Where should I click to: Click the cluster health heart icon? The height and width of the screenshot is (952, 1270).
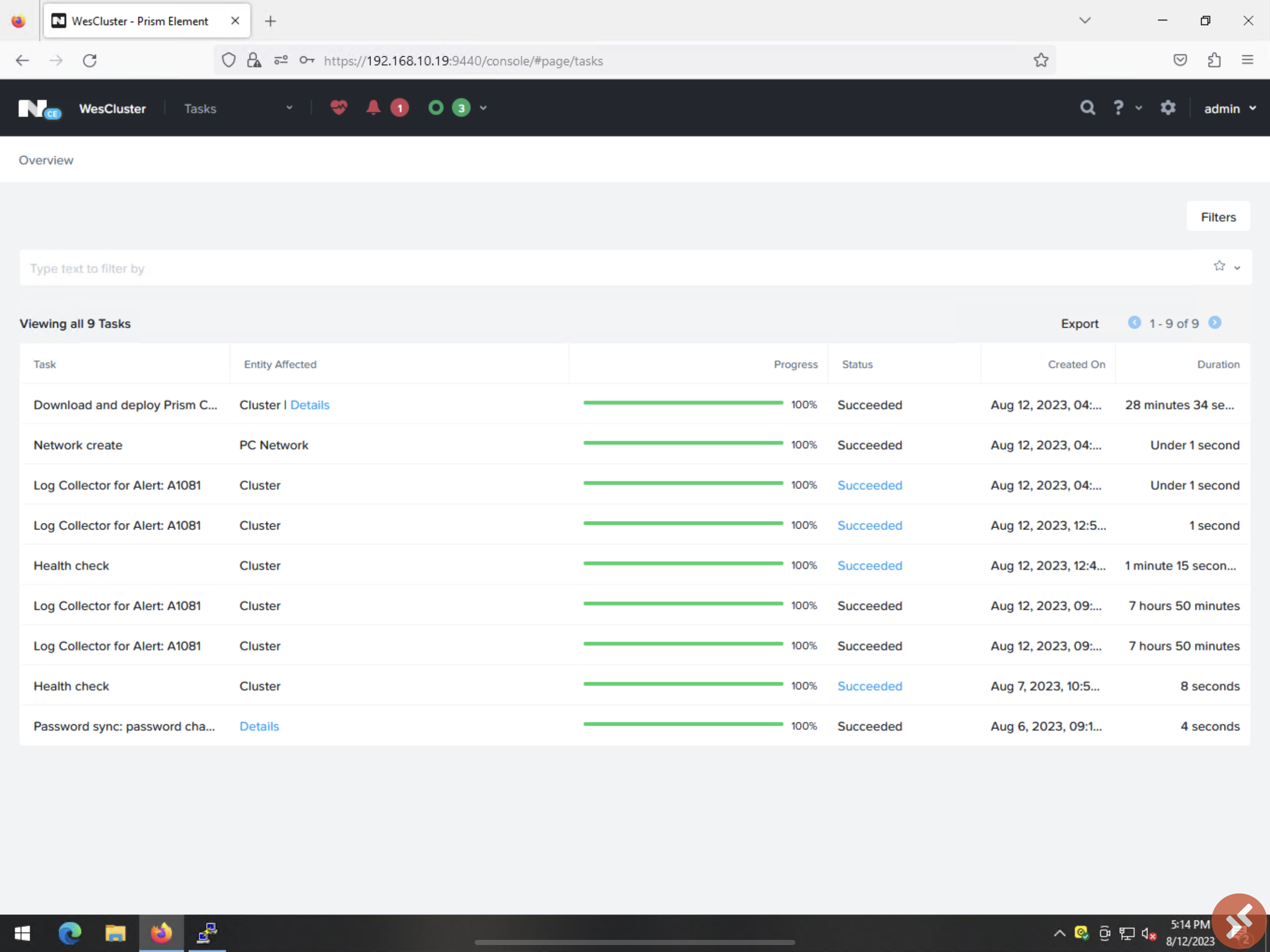(339, 107)
